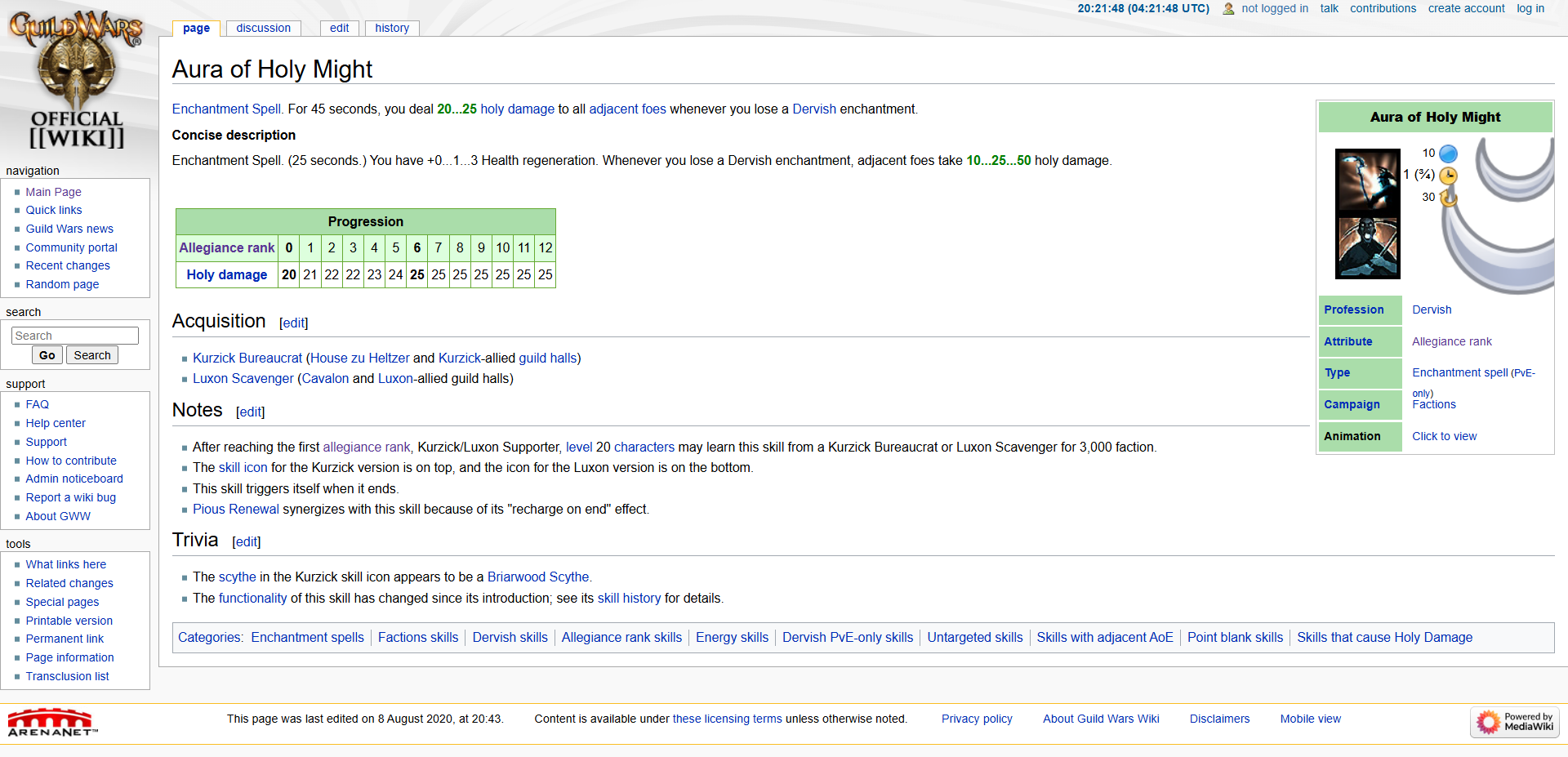Open Kurzick Bureaucrat link
This screenshot has height=757, width=1568.
(x=247, y=358)
